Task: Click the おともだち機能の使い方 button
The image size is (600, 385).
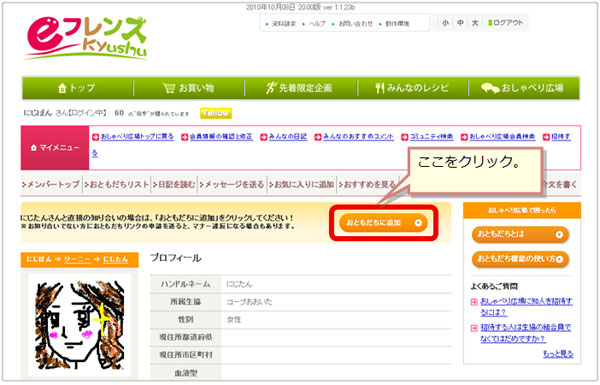Action: 520,259
